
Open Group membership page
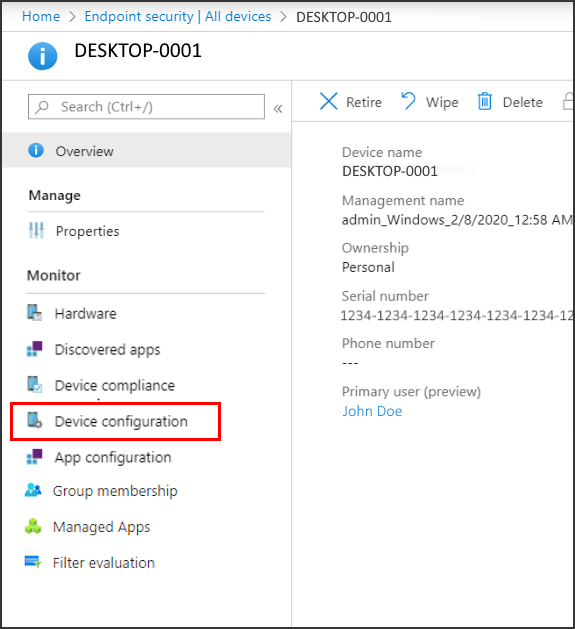[x=115, y=491]
